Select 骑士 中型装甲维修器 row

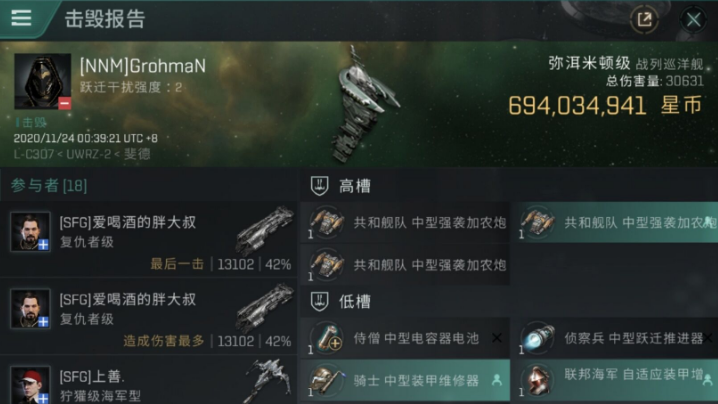tap(405, 380)
